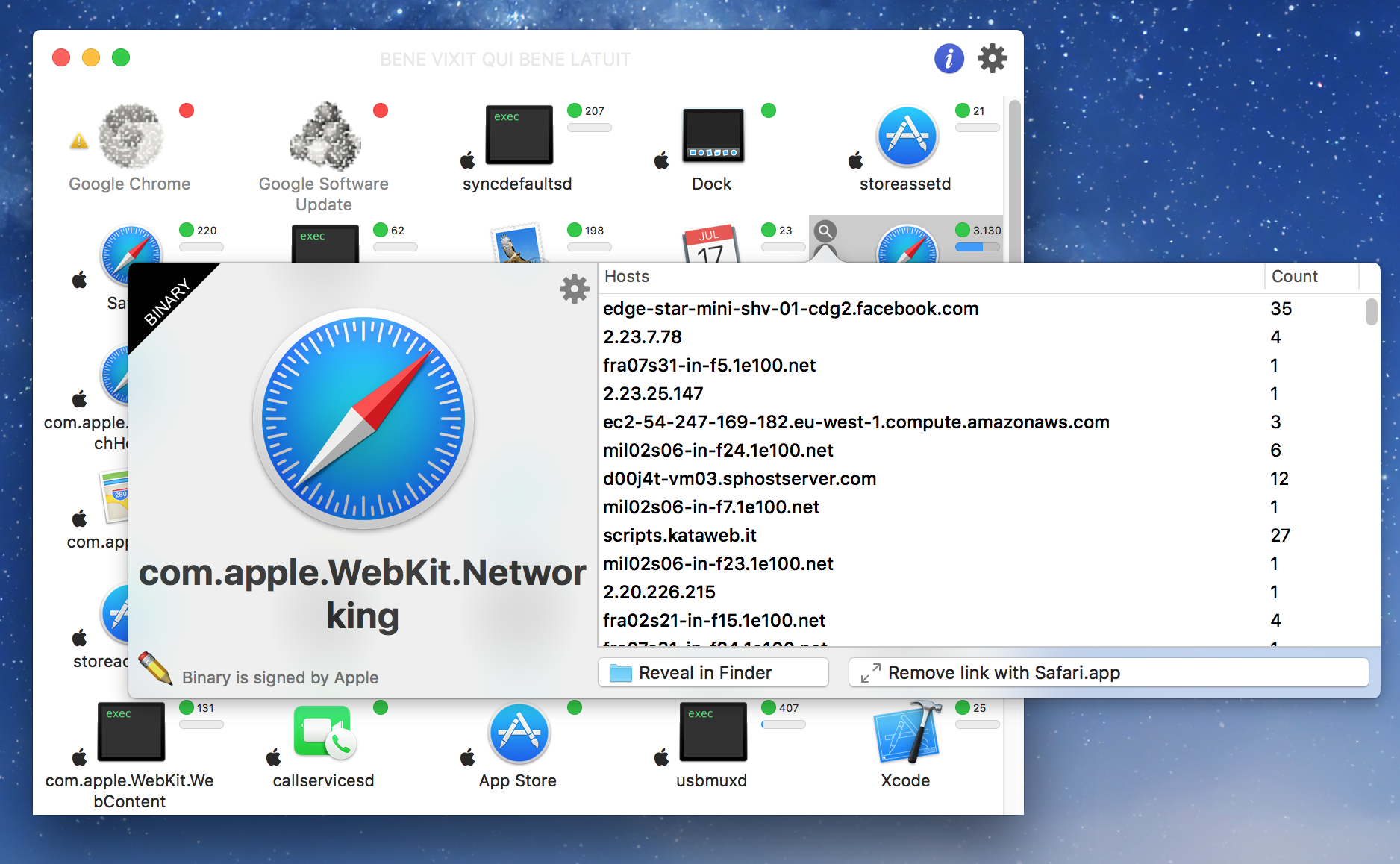Select the usbmuxd exec icon
Screen dimensions: 1400x864
tap(713, 732)
